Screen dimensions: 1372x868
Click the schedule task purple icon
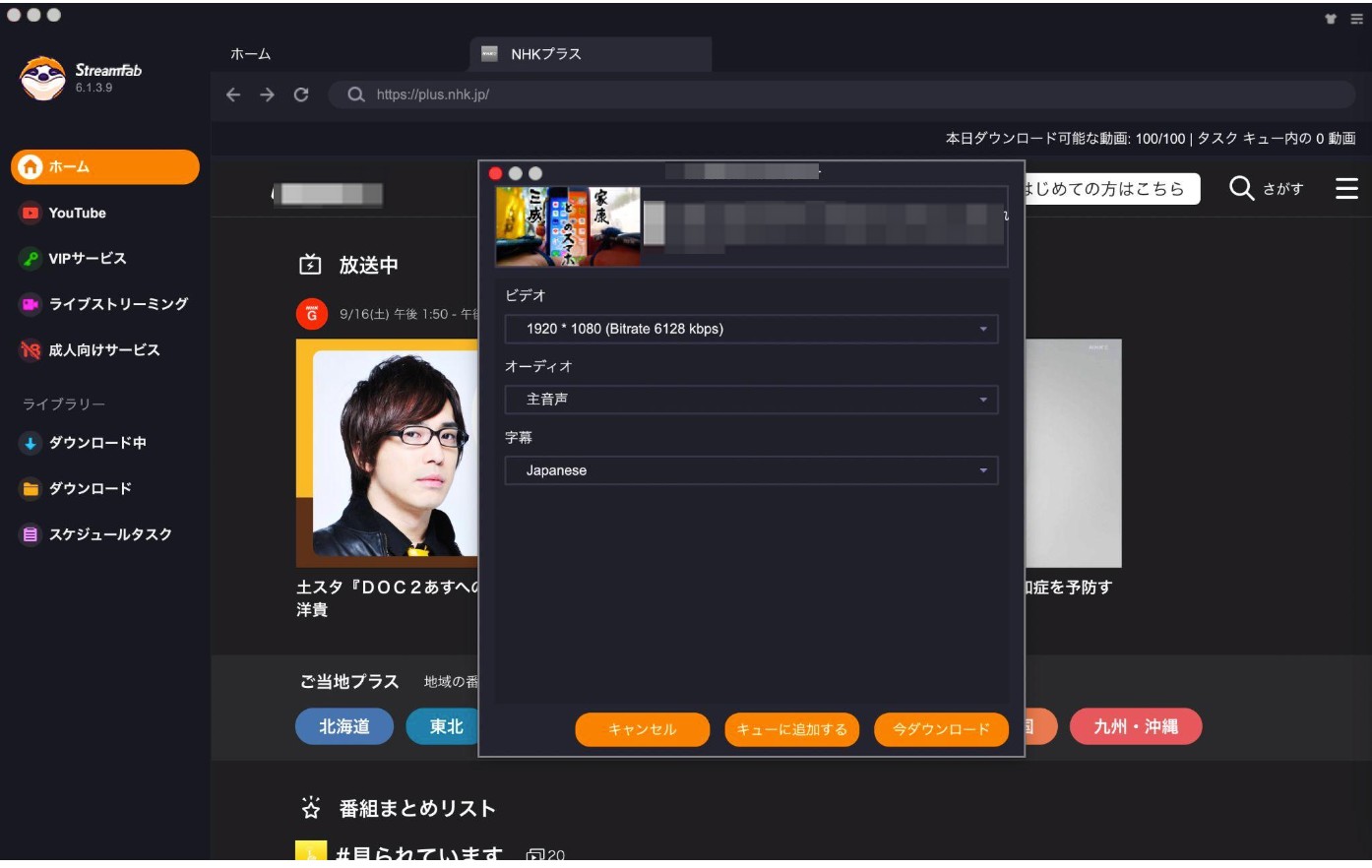click(x=31, y=534)
